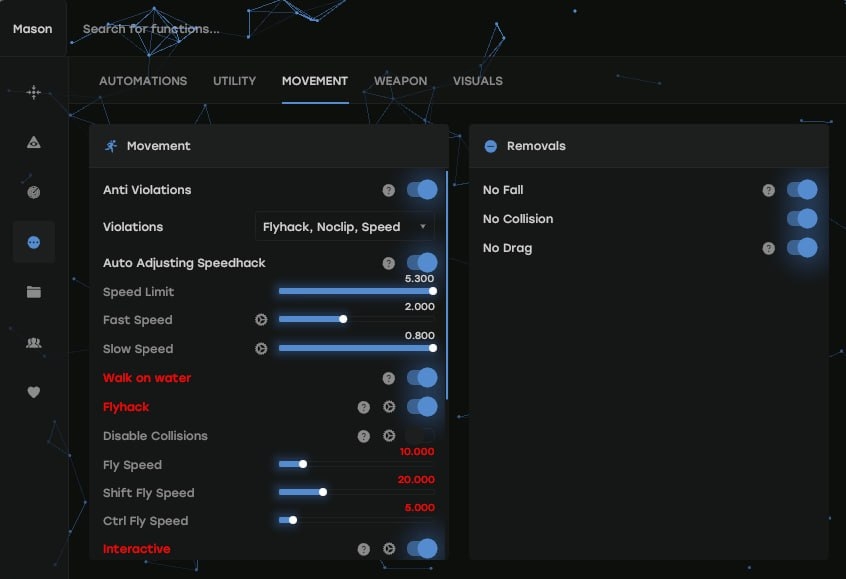This screenshot has height=579, width=846.
Task: Click the group users sidebar icon
Action: pos(33,343)
